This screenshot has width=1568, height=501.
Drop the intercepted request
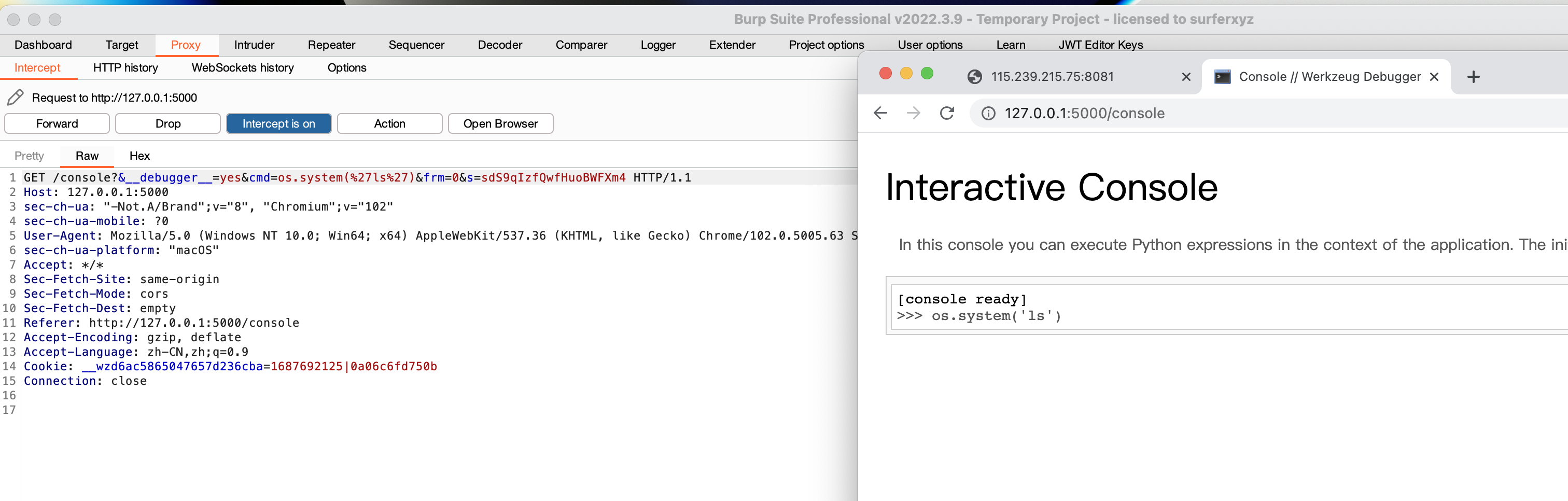[168, 123]
